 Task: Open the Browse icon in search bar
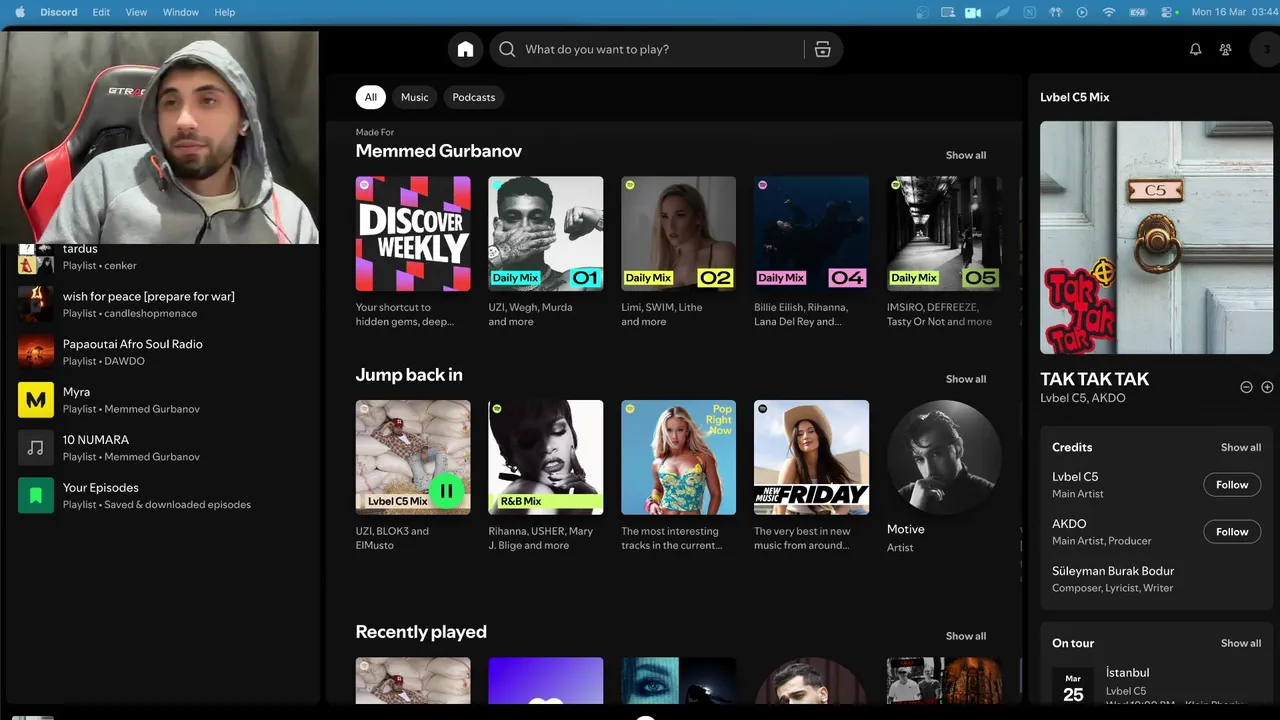click(x=822, y=49)
